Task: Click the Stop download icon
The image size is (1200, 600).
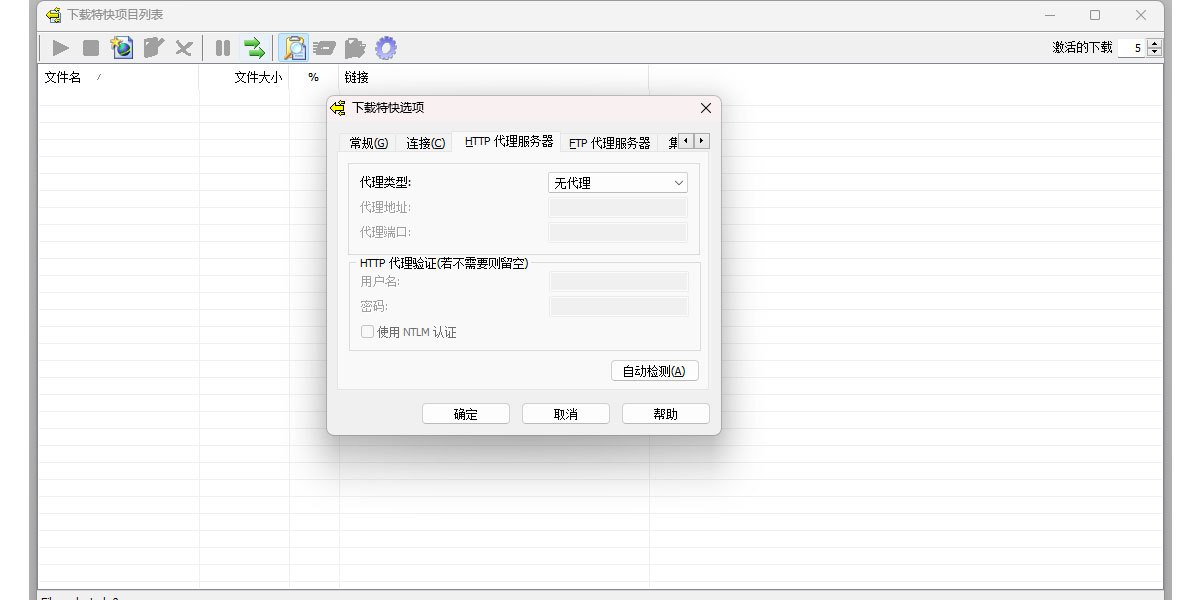Action: pos(89,47)
